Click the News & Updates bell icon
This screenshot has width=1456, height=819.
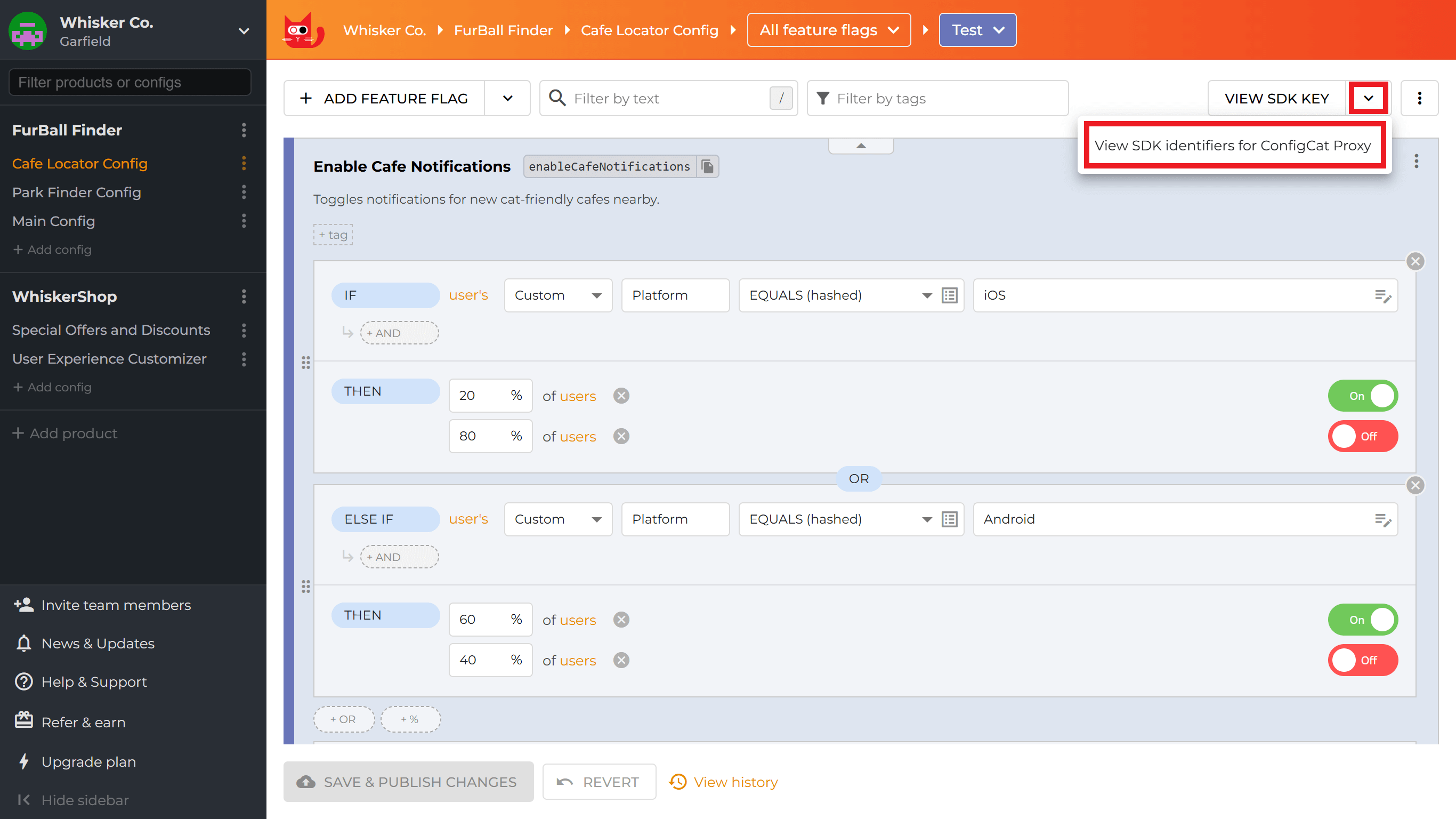tap(23, 643)
